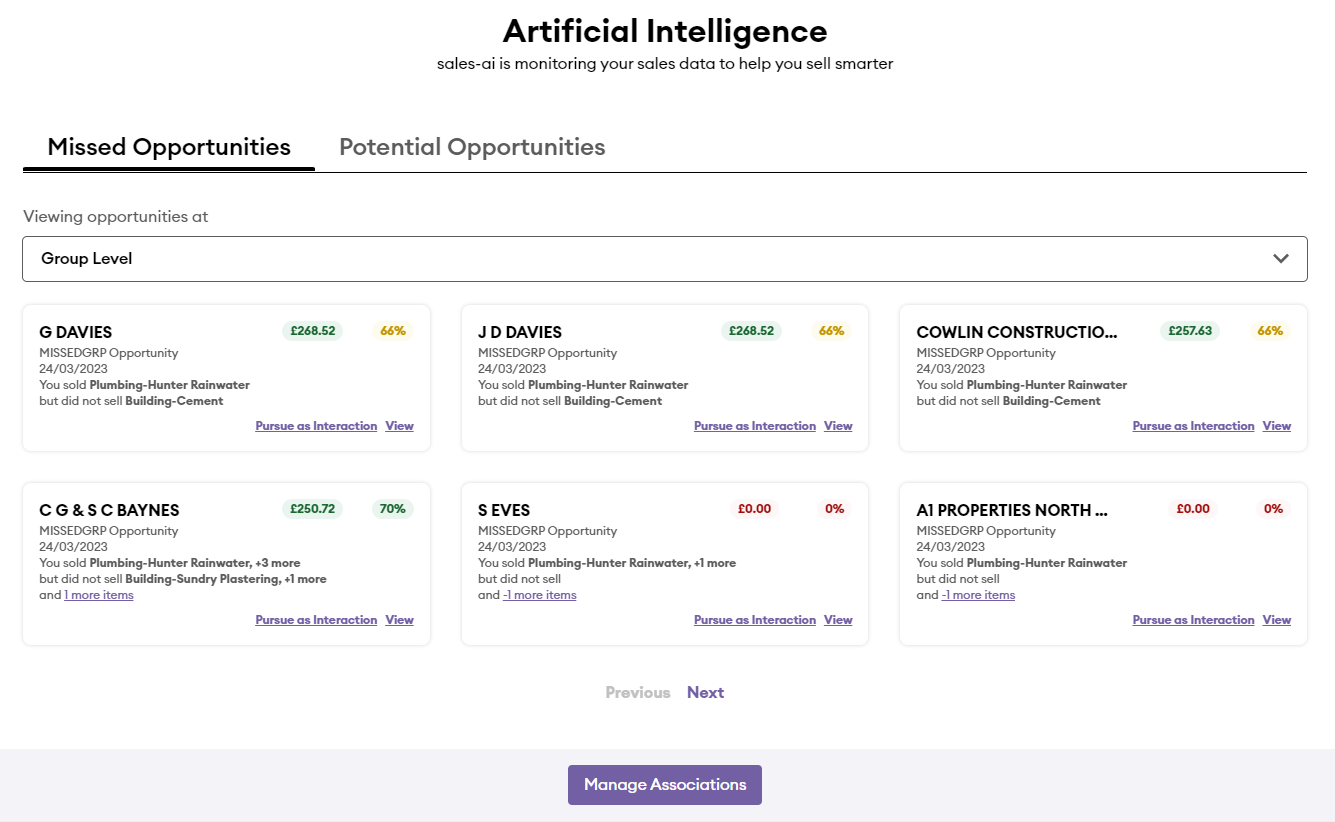
Task: View the C G & S C BAYNES opportunity
Action: coord(399,620)
